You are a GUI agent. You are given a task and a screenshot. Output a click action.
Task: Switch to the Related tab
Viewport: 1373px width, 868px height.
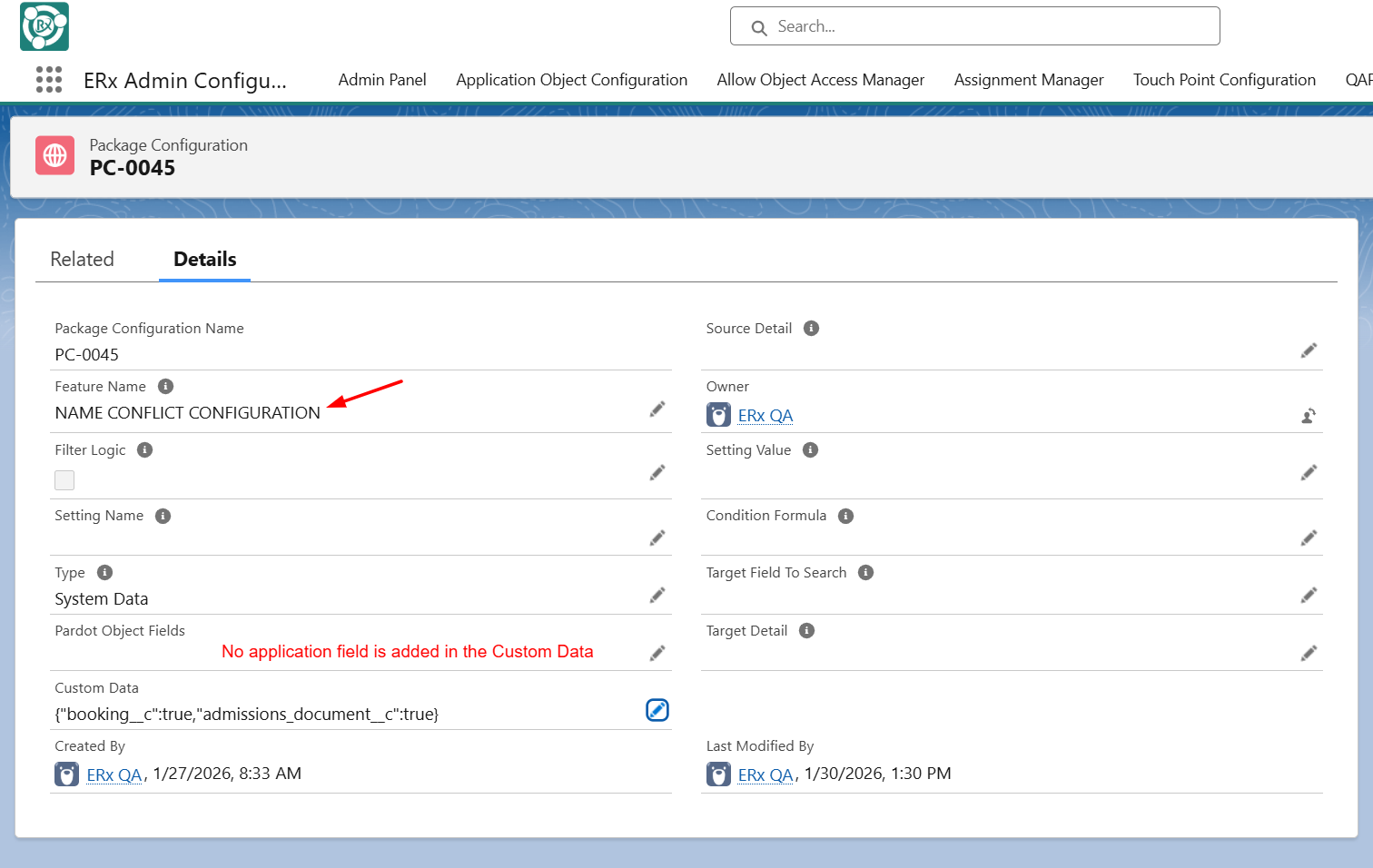83,260
